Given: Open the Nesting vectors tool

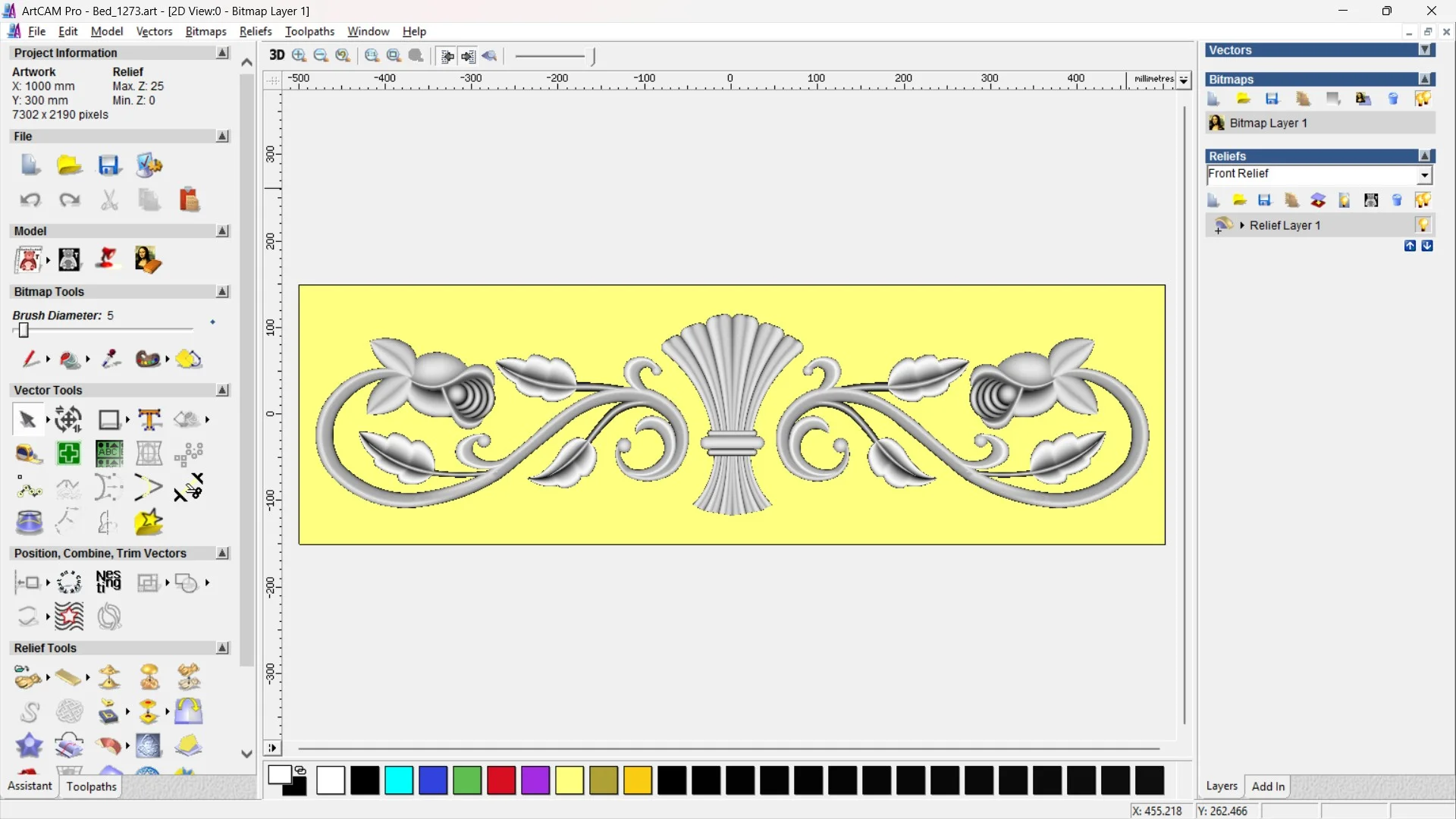Looking at the screenshot, I should point(108,582).
